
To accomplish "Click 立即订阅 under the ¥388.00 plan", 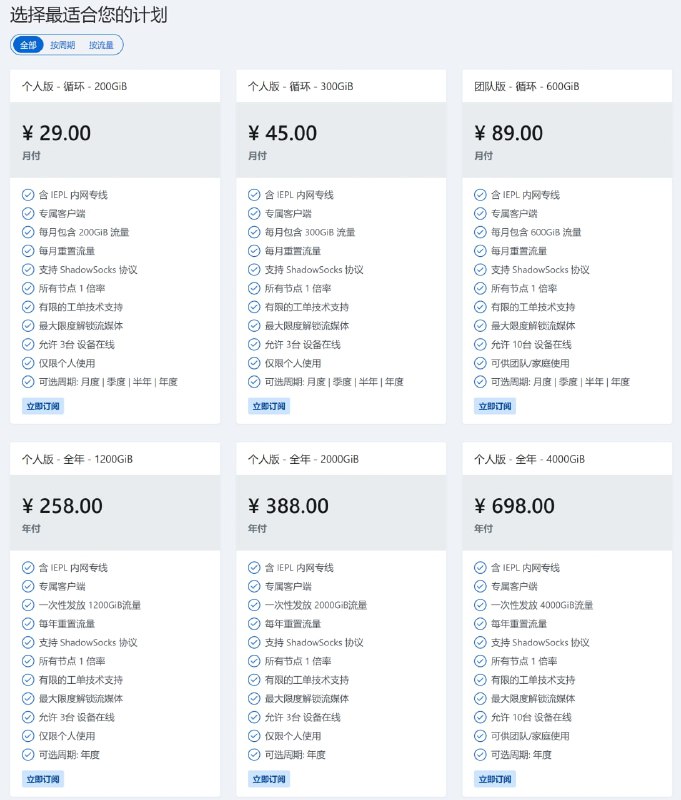I will click(x=269, y=779).
